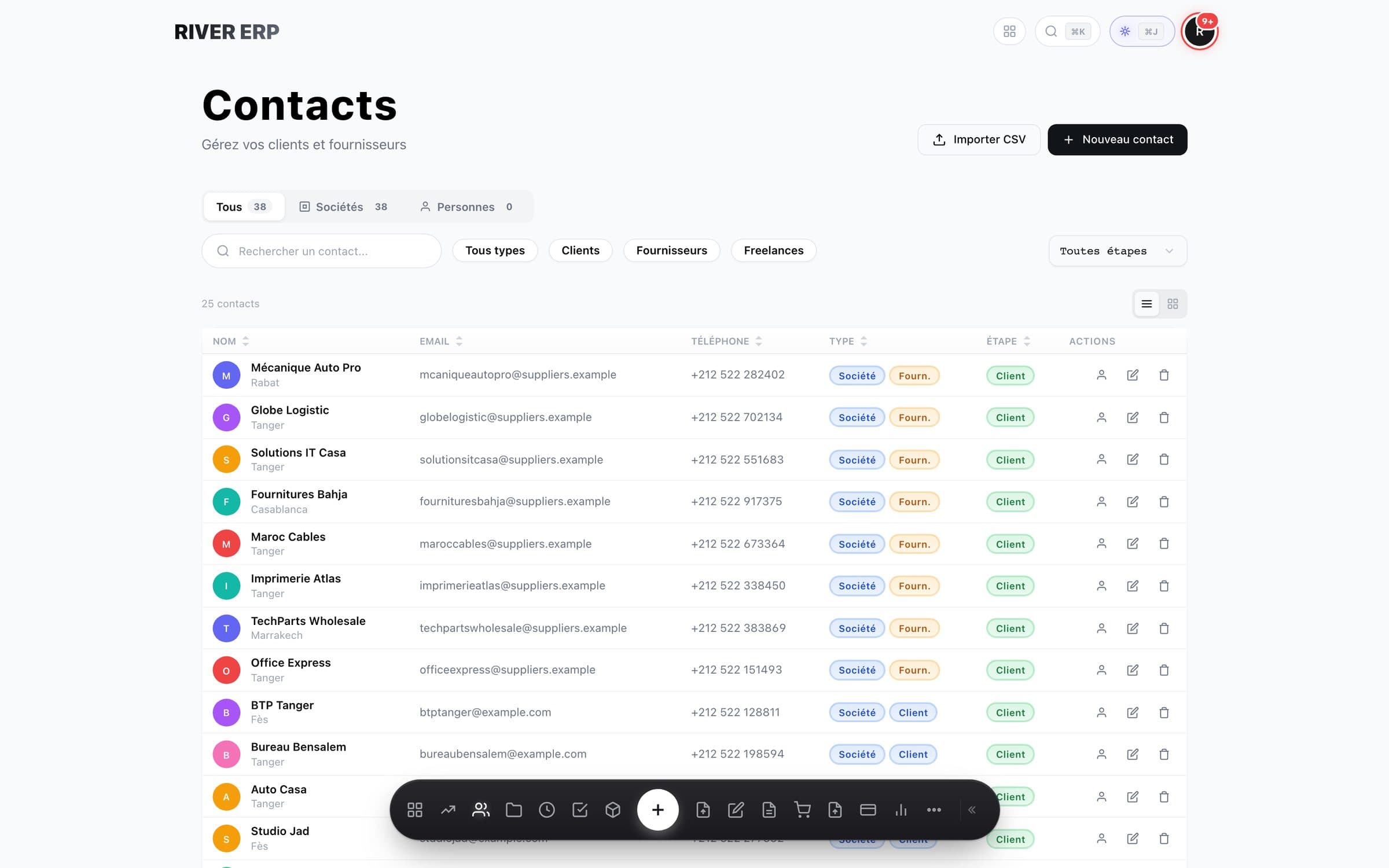
Task: Collapse the dock with double chevron
Action: click(x=972, y=810)
